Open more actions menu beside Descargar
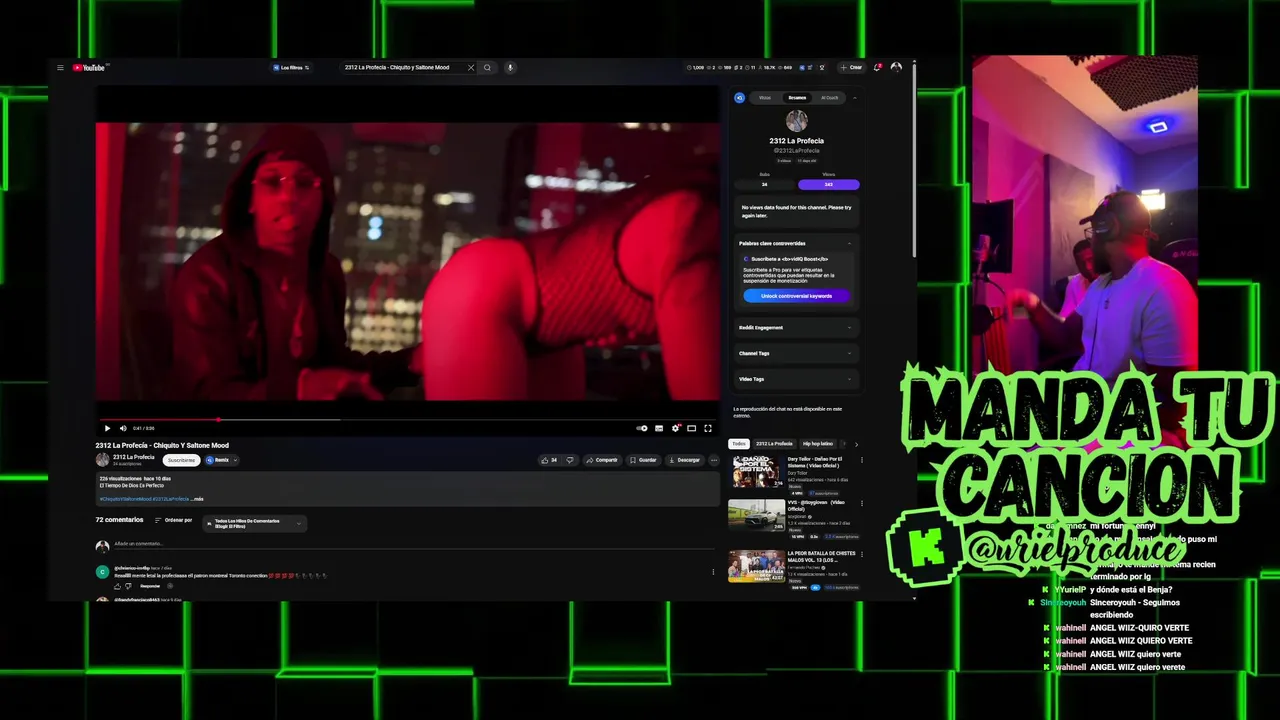The width and height of the screenshot is (1280, 720). [x=714, y=460]
